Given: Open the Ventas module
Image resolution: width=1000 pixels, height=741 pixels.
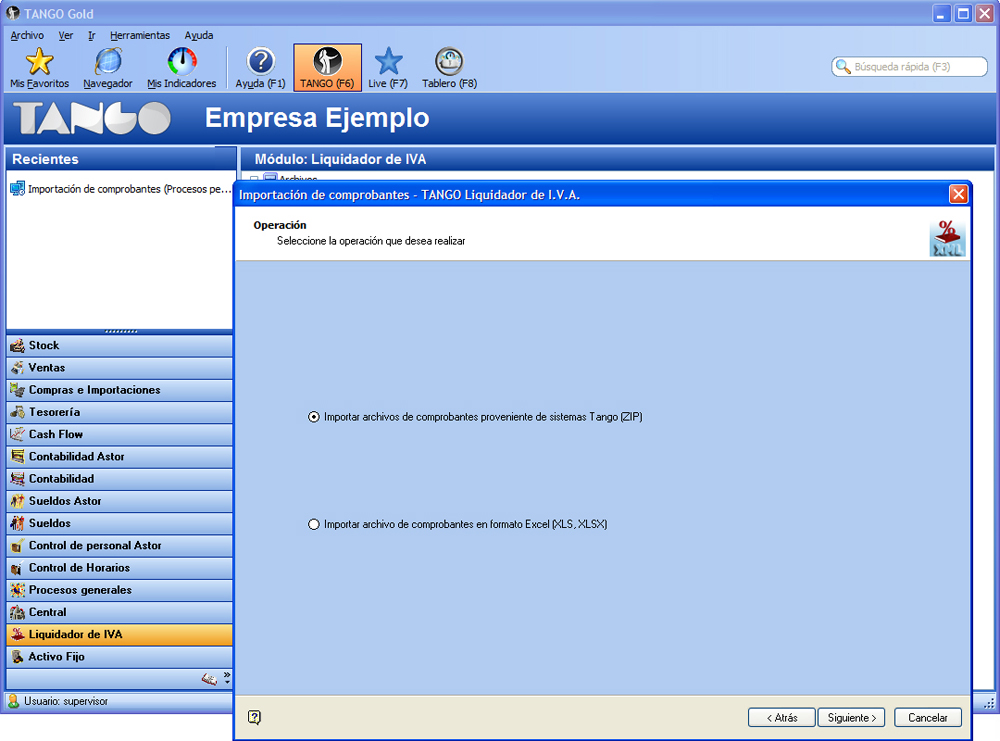Looking at the screenshot, I should click(119, 368).
